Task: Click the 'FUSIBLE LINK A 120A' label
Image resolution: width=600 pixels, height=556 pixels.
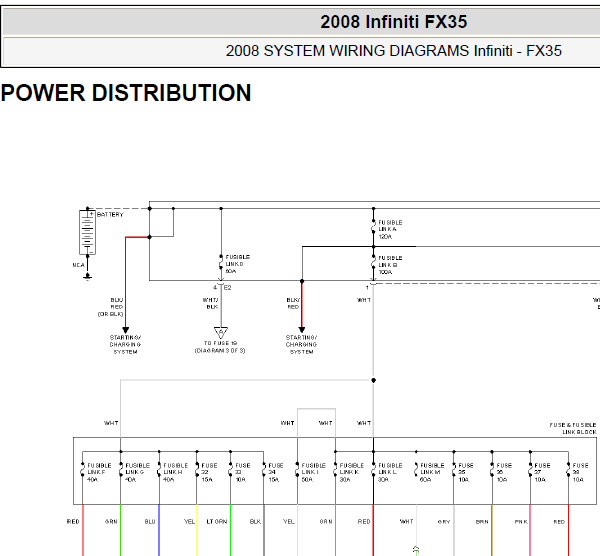Action: [390, 229]
